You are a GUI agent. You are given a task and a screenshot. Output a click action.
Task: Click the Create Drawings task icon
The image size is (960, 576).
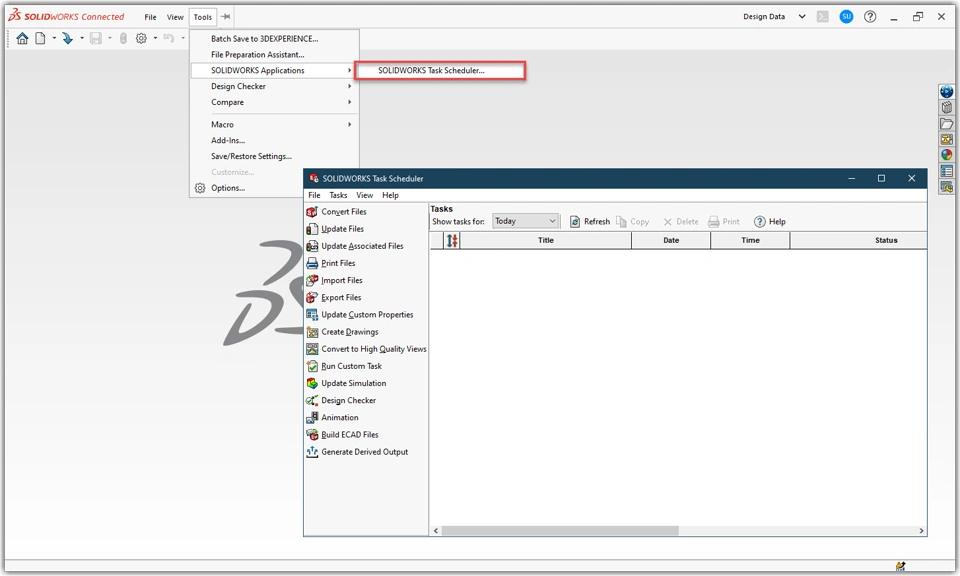312,332
